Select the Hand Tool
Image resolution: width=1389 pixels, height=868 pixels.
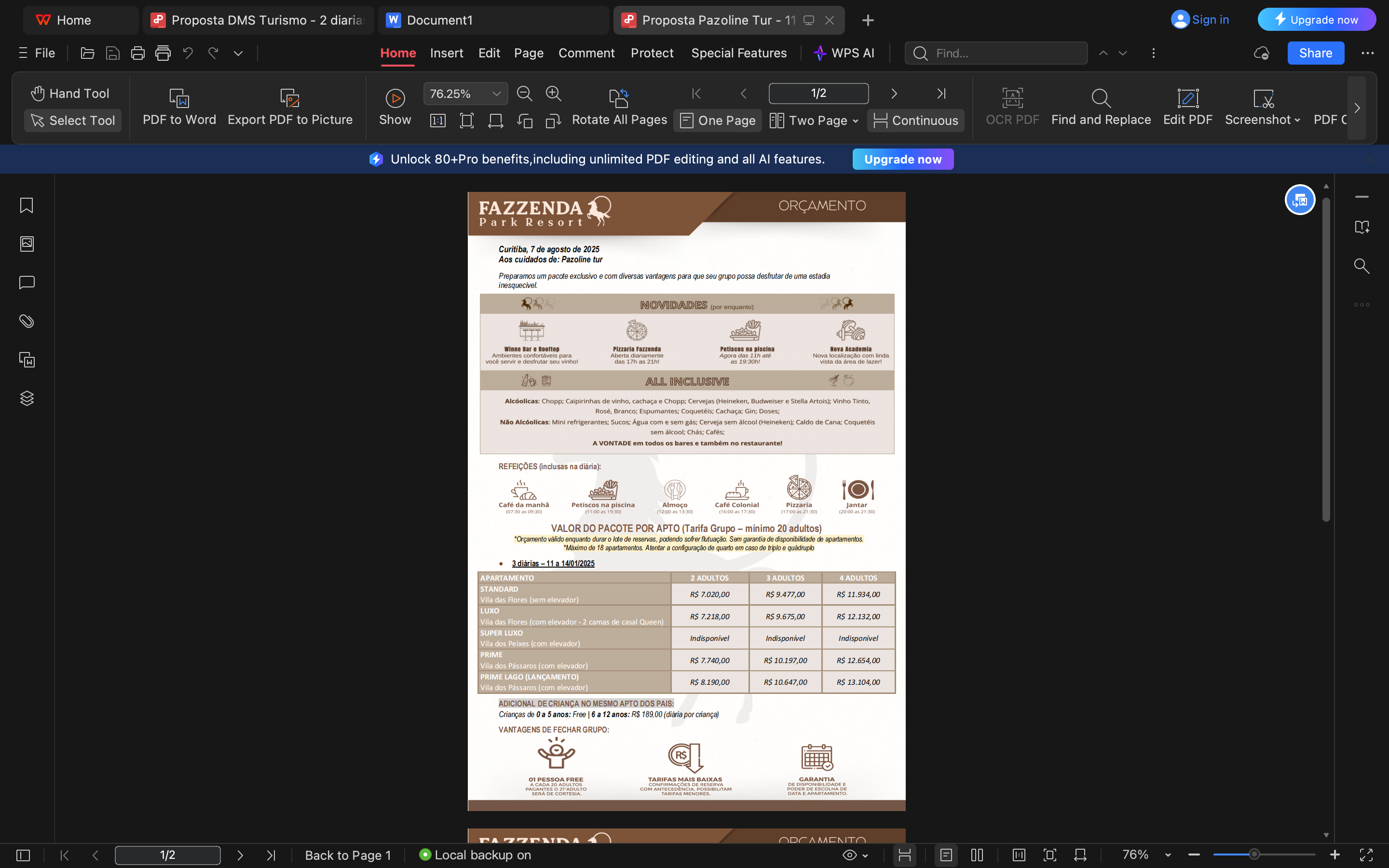coord(70,94)
